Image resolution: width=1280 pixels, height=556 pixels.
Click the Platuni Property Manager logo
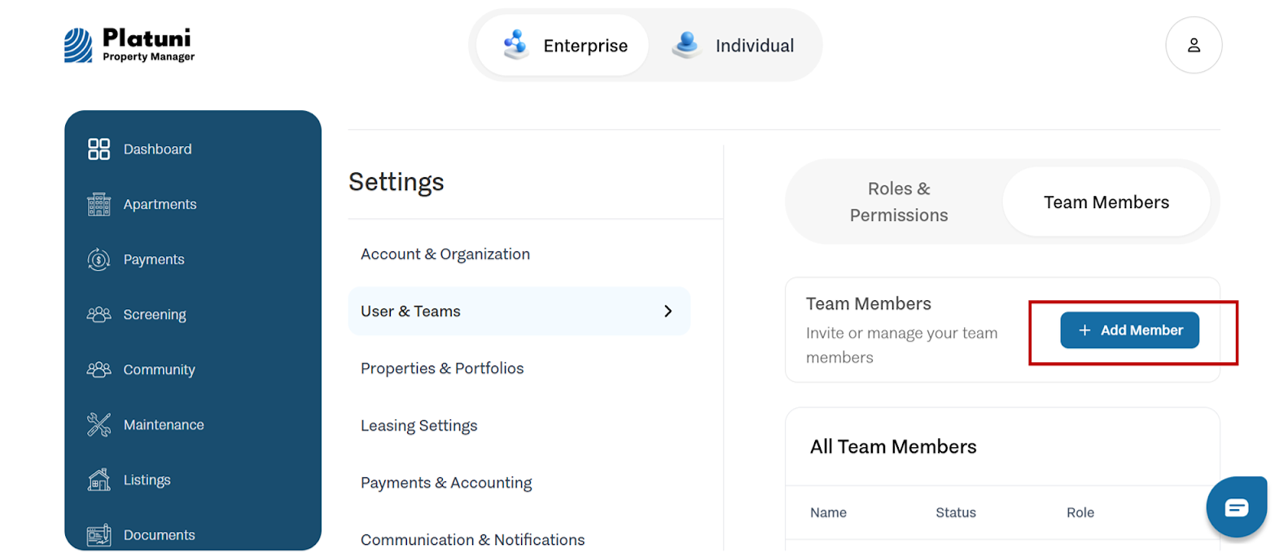[130, 45]
